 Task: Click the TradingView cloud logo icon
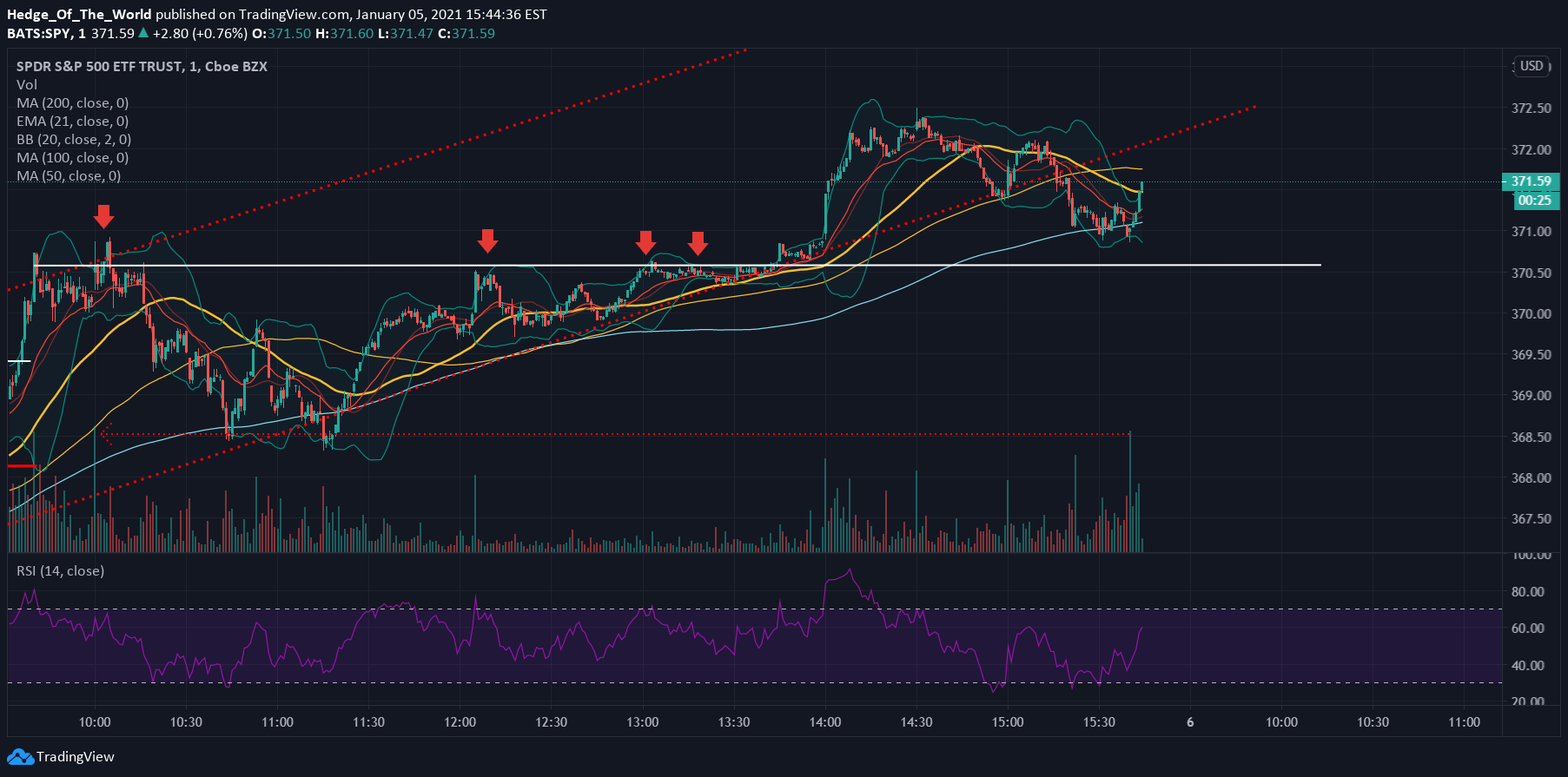point(21,757)
